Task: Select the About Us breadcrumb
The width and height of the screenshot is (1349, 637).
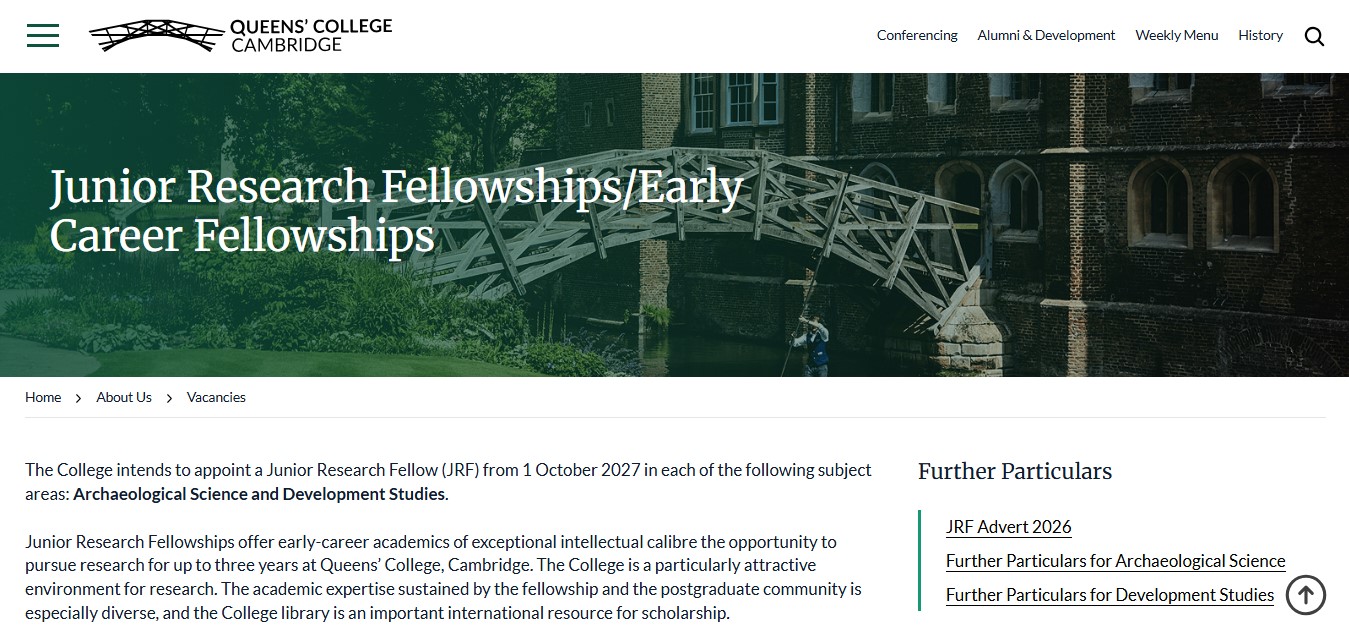Action: 124,397
